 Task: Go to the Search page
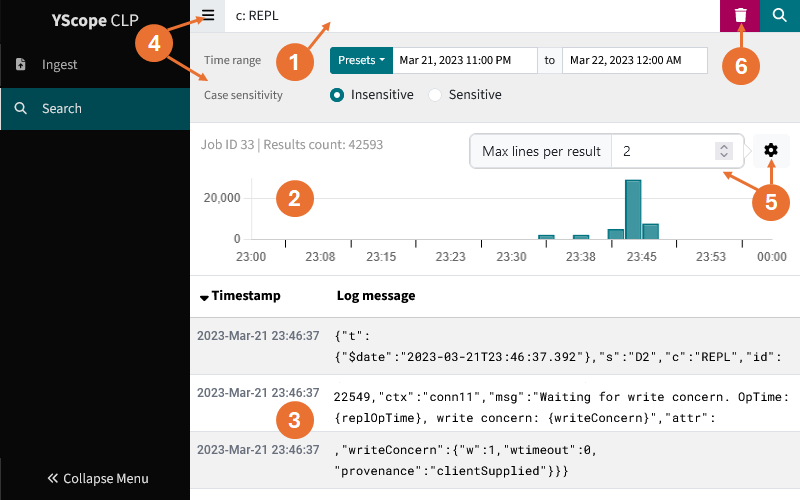coord(95,109)
